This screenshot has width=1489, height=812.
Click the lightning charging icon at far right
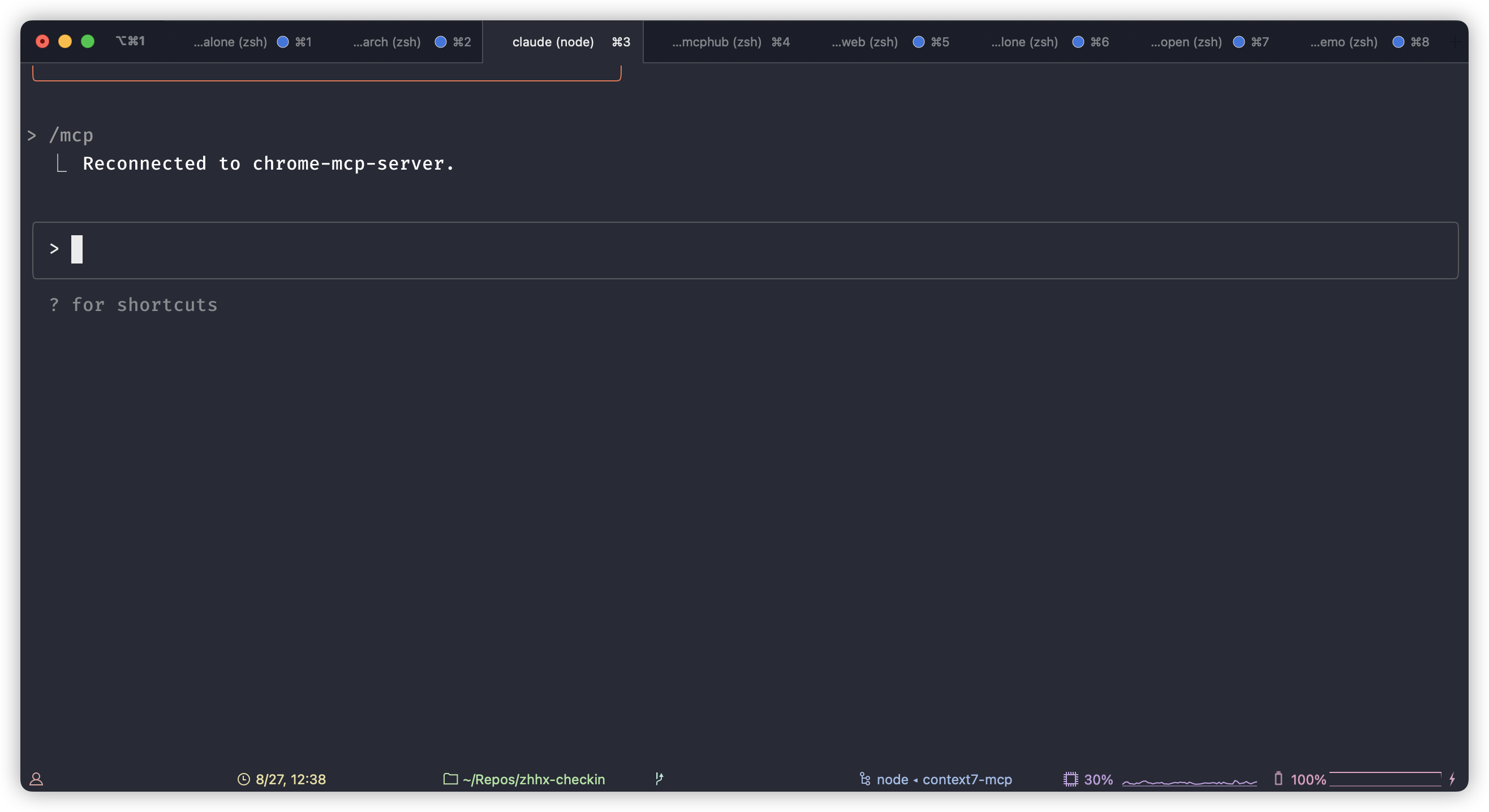point(1454,779)
